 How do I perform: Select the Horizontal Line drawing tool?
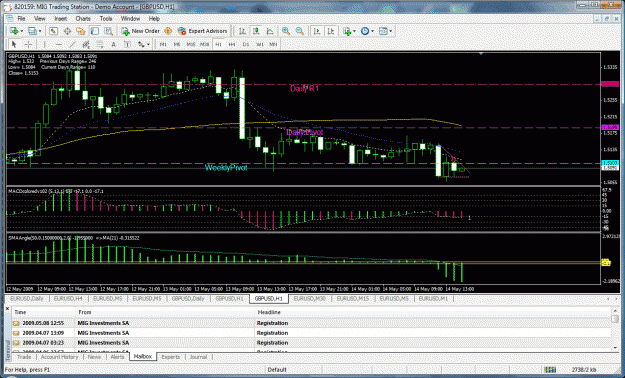59,44
